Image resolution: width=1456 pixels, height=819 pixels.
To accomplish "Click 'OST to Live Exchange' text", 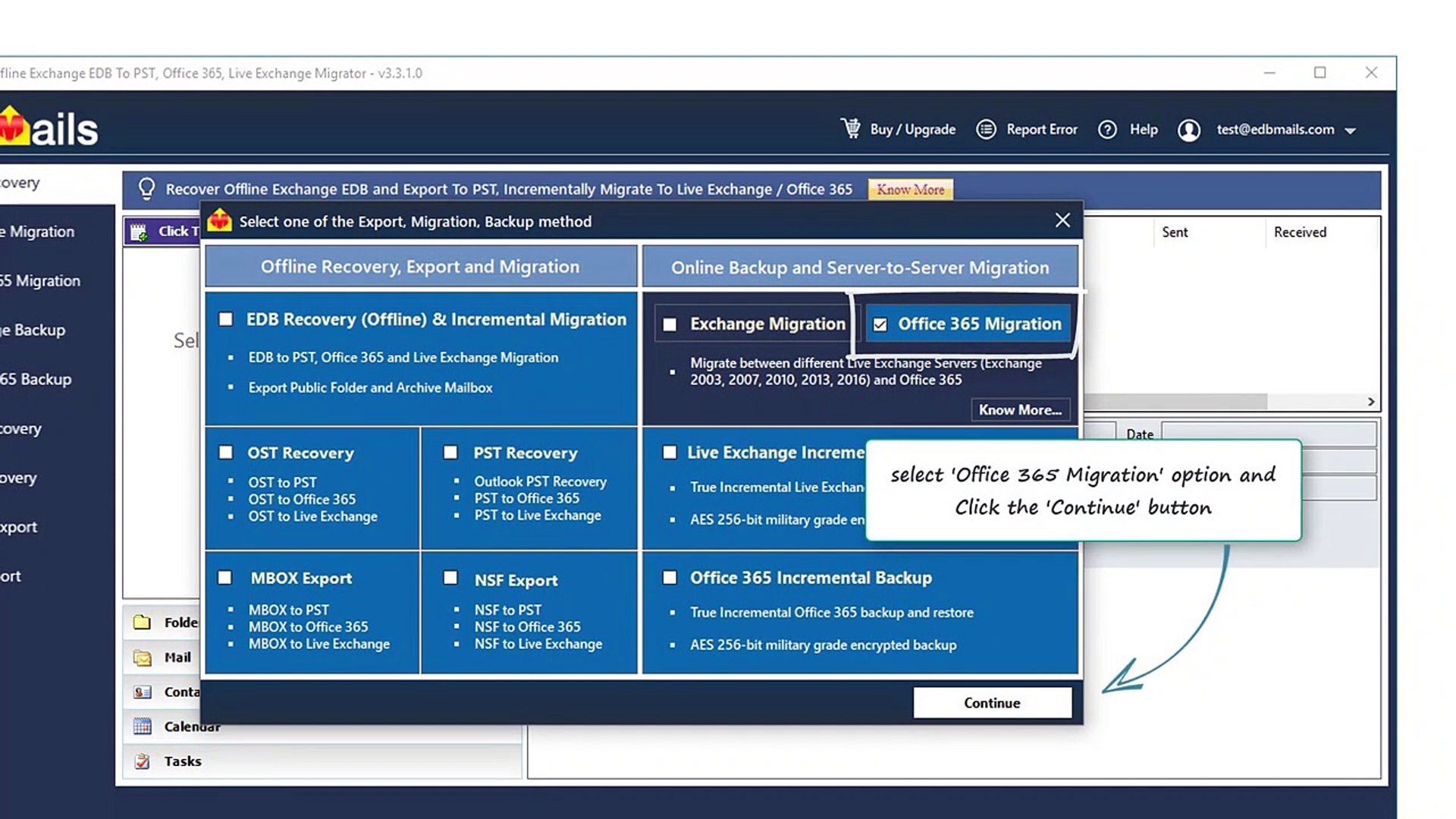I will tap(313, 516).
